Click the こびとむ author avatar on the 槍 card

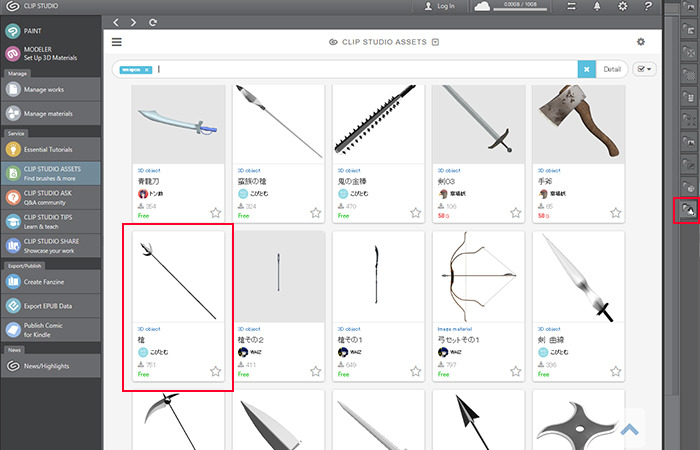143,352
